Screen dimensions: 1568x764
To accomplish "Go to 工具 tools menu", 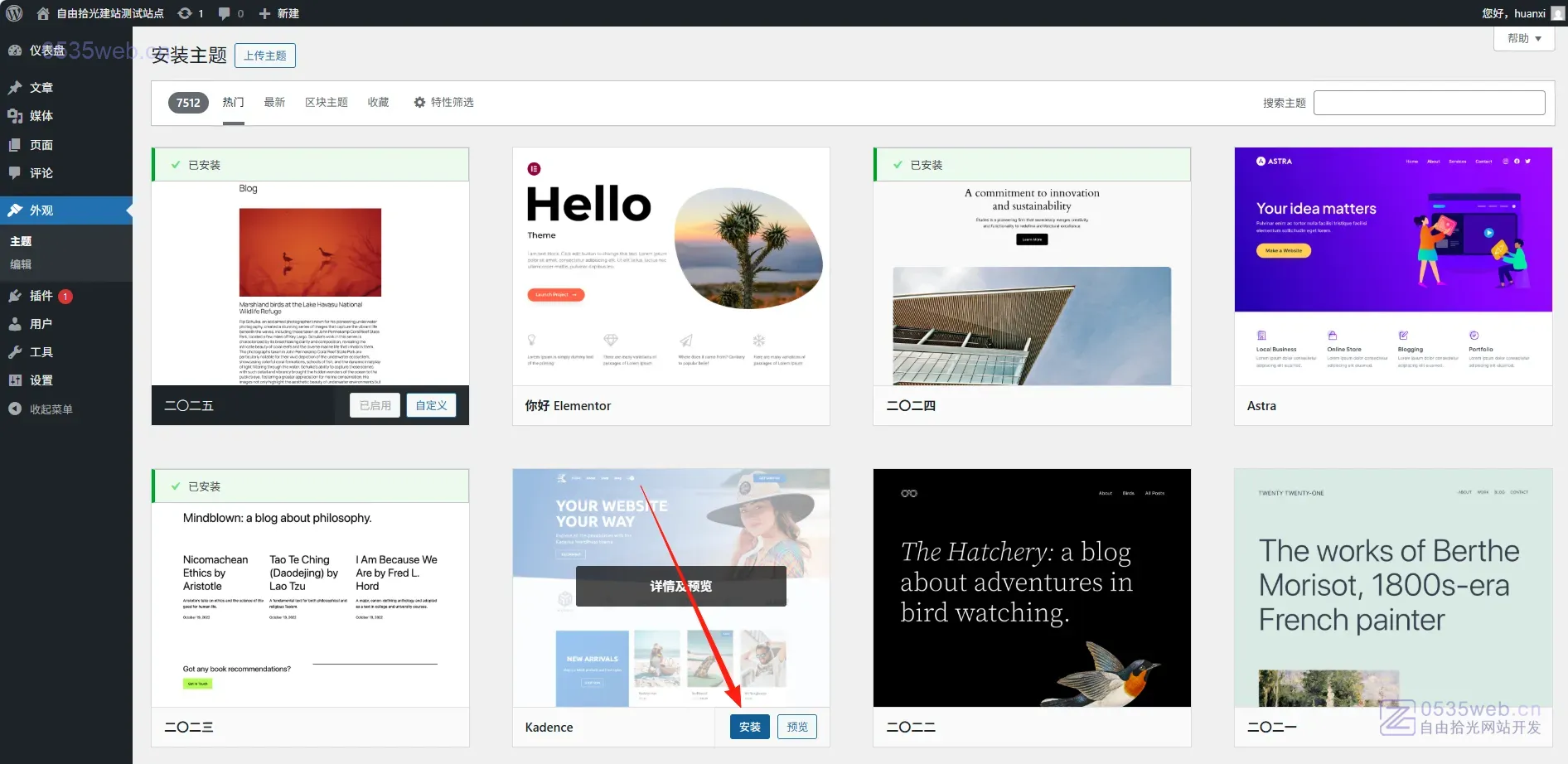I will click(x=41, y=352).
